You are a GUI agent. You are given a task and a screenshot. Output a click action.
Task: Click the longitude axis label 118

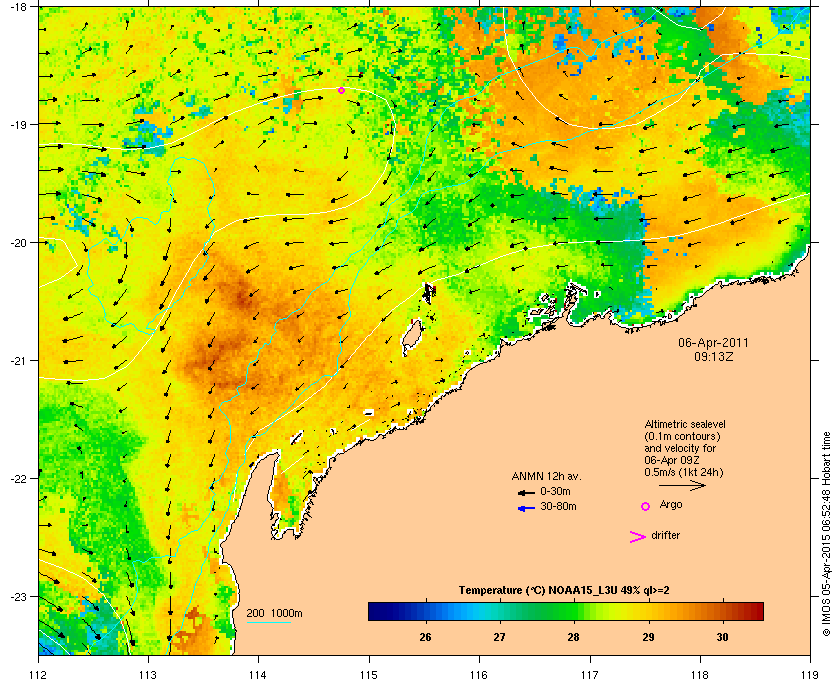[x=700, y=675]
